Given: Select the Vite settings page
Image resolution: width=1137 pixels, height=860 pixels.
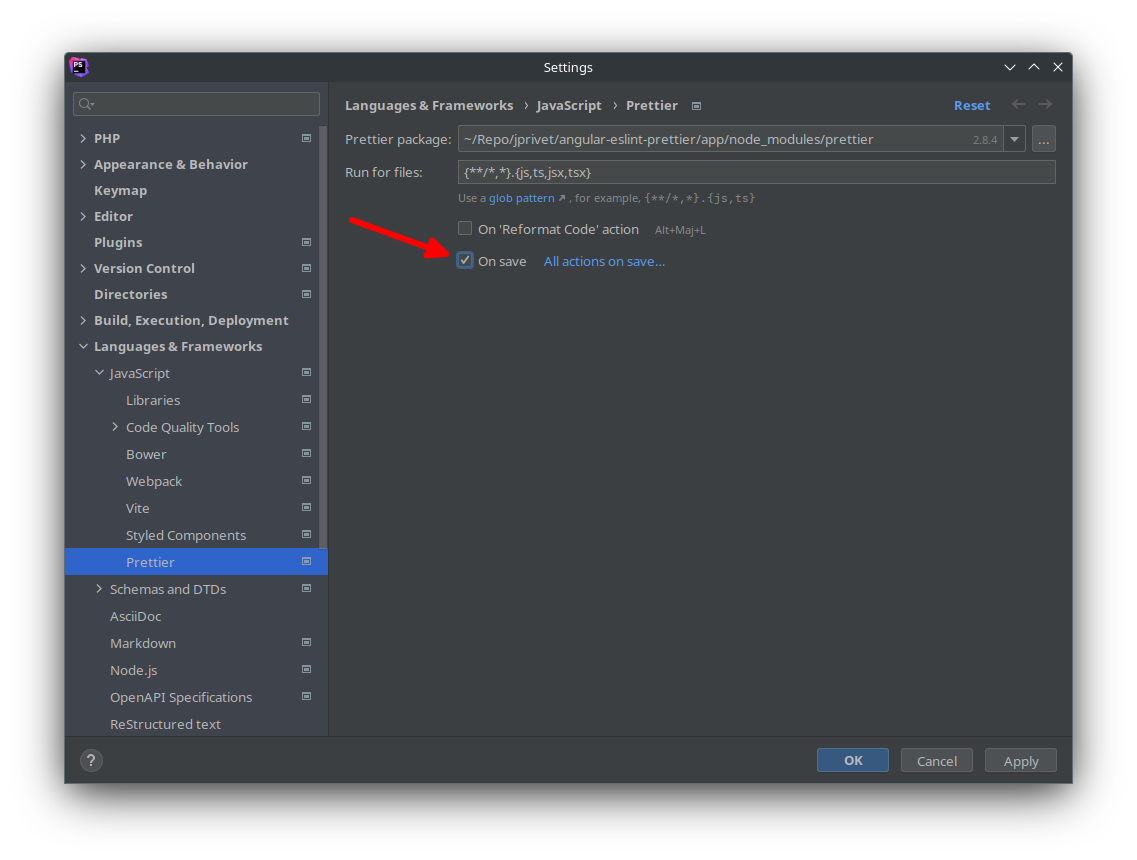Looking at the screenshot, I should pyautogui.click(x=138, y=508).
